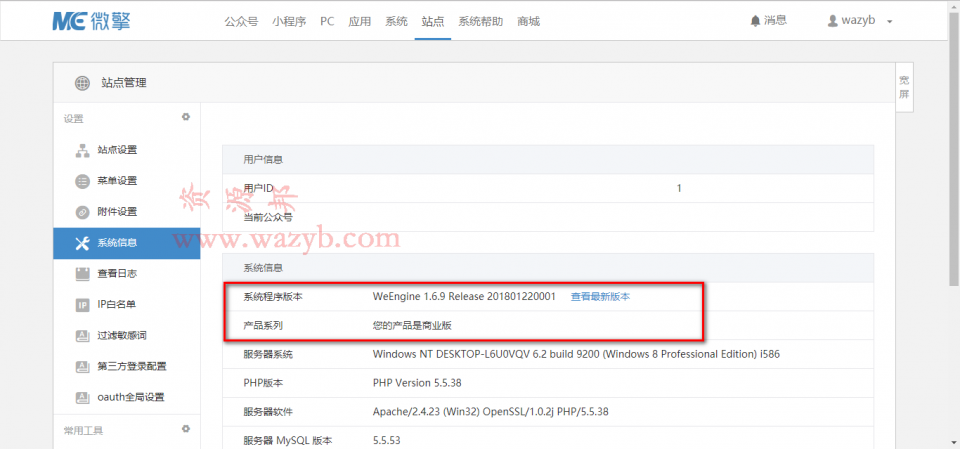The image size is (960, 449).
Task: Click the globe icon beside 站点管理
Action: [x=82, y=83]
